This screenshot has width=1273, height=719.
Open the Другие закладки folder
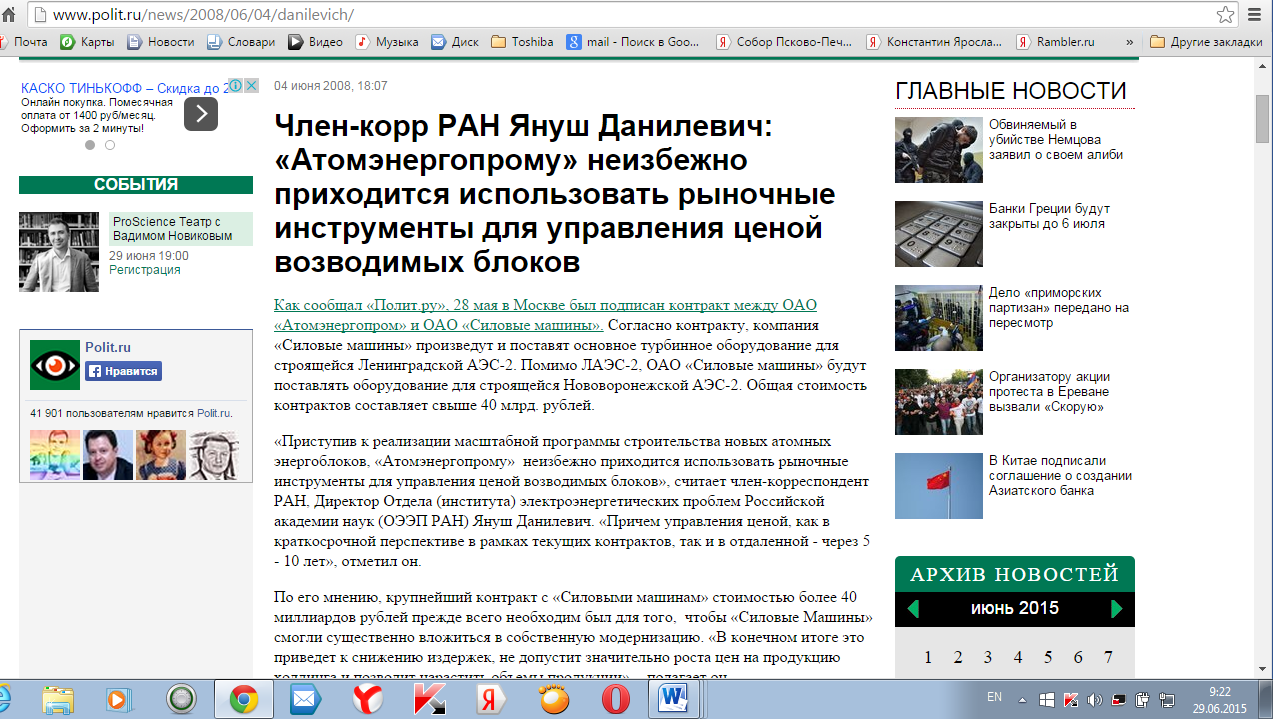click(1207, 42)
